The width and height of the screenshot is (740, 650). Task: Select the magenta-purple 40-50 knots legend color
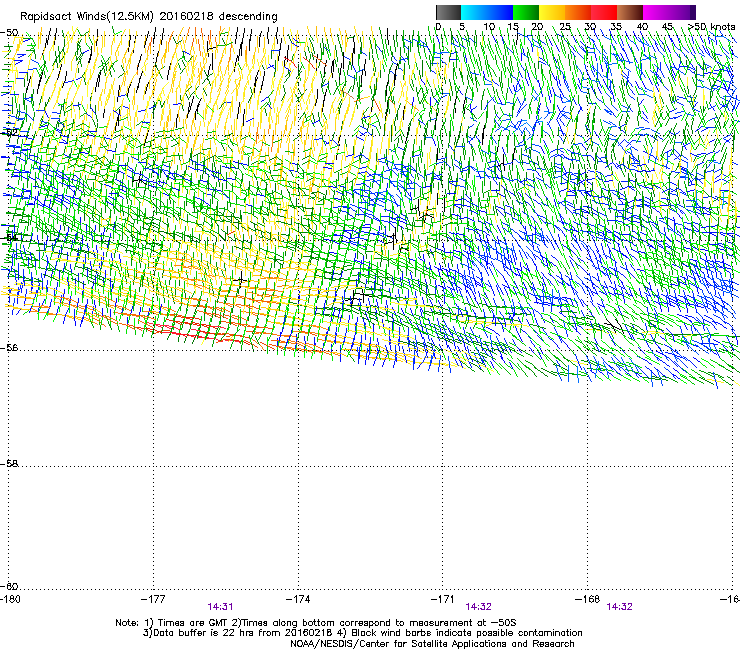[x=669, y=12]
